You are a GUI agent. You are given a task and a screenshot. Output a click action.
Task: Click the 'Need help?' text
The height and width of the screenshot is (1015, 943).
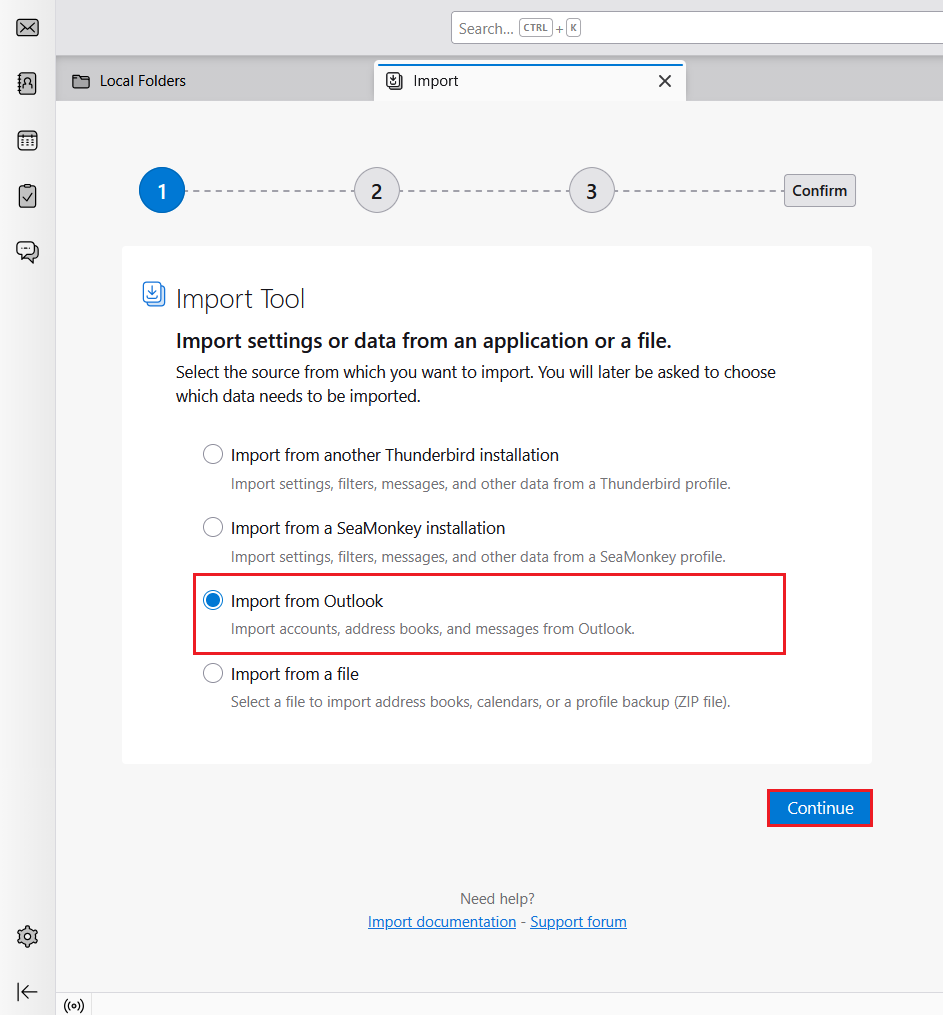click(x=497, y=898)
